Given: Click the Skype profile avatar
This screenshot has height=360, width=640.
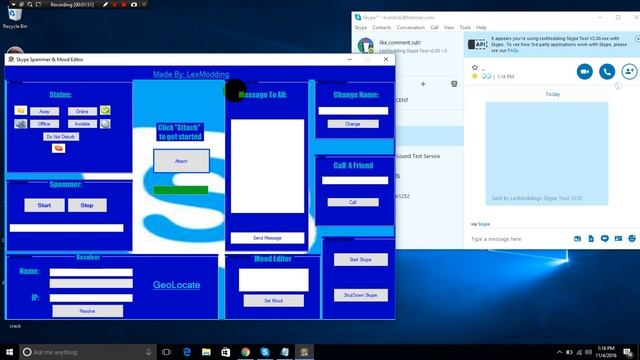Looking at the screenshot, I should click(x=365, y=45).
